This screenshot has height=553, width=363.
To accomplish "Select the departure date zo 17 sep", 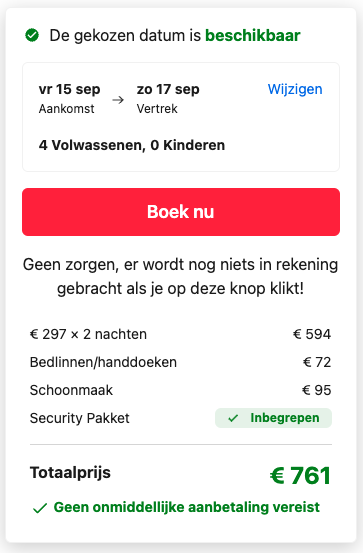I will pyautogui.click(x=168, y=89).
